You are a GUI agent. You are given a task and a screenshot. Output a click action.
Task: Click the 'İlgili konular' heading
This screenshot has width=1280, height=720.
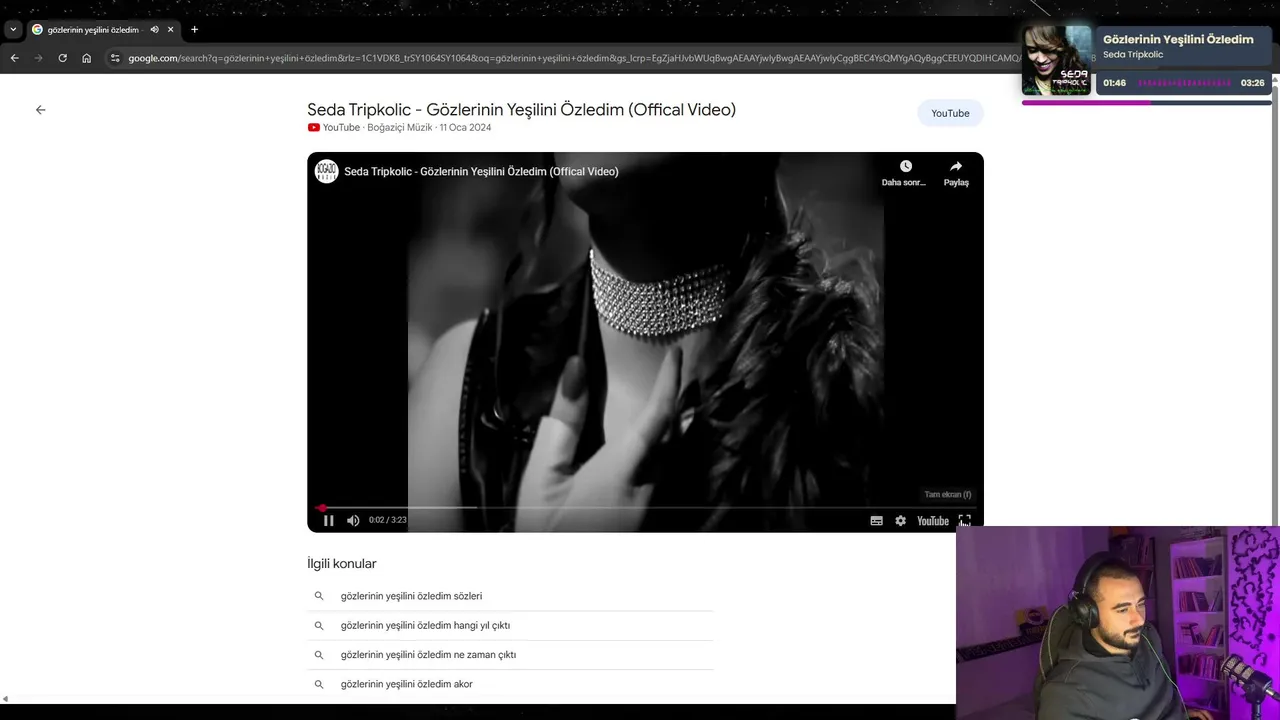tap(342, 564)
